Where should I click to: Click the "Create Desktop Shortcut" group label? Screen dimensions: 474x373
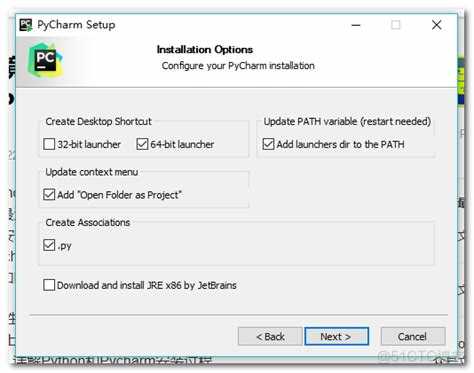[98, 121]
